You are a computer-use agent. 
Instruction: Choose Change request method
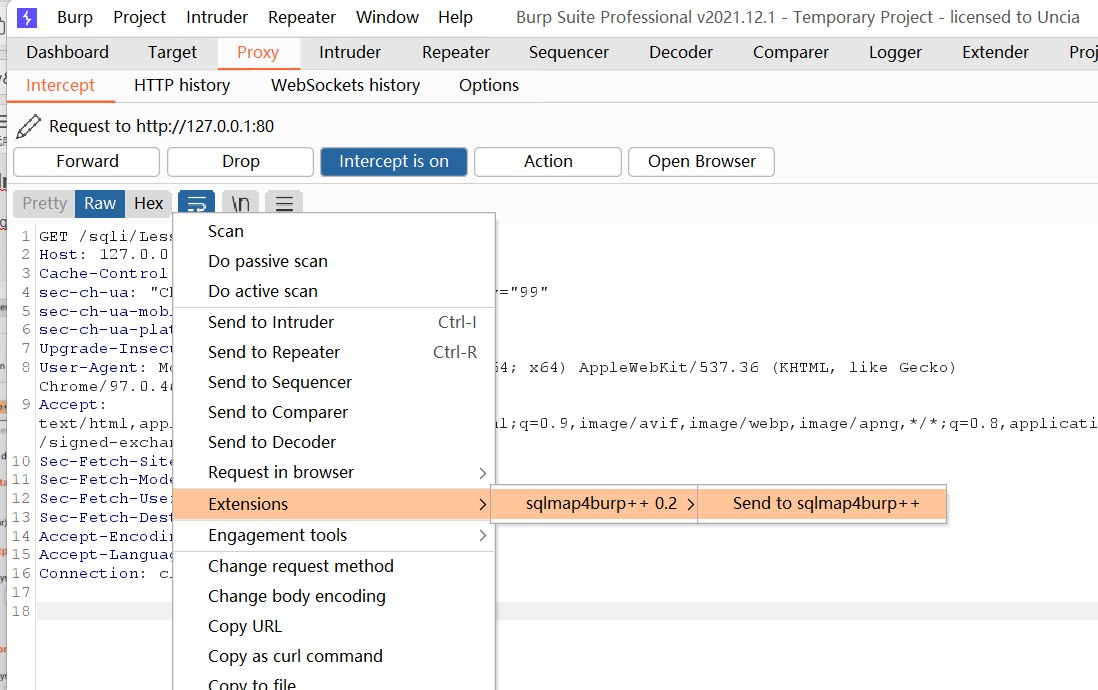tap(334, 567)
